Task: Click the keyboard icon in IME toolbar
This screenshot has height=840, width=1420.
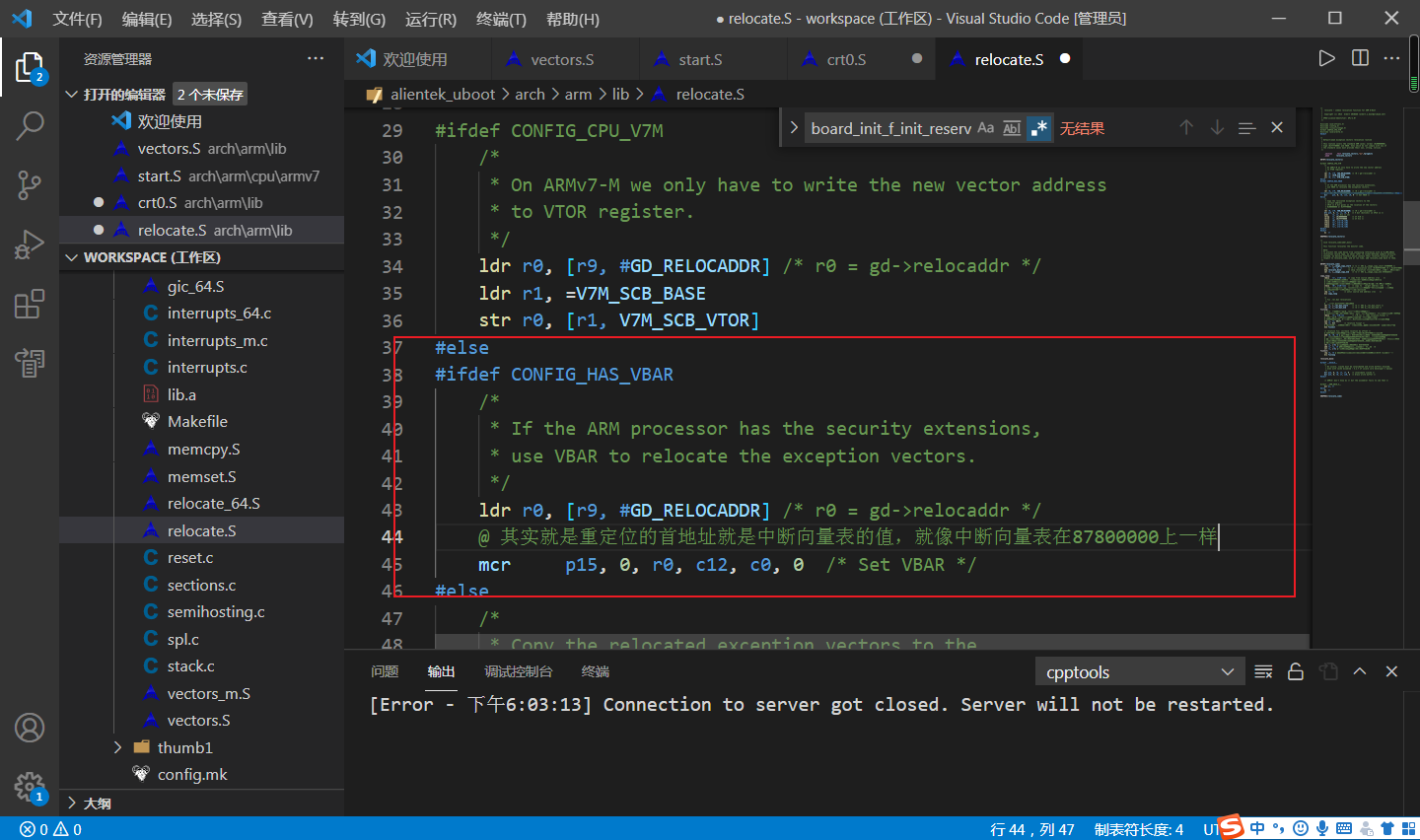Action: (1344, 828)
